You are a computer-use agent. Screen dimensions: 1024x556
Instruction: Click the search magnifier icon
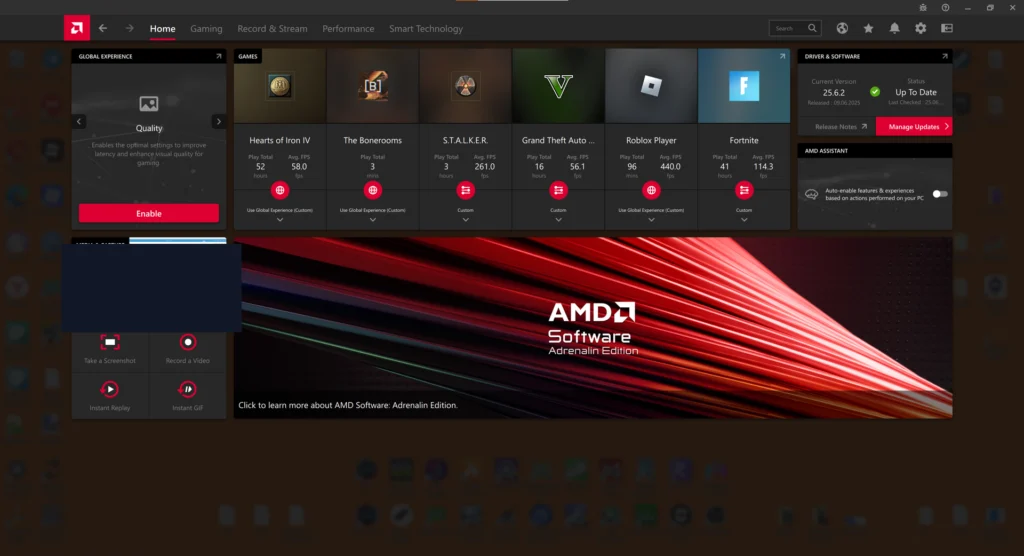click(x=812, y=28)
